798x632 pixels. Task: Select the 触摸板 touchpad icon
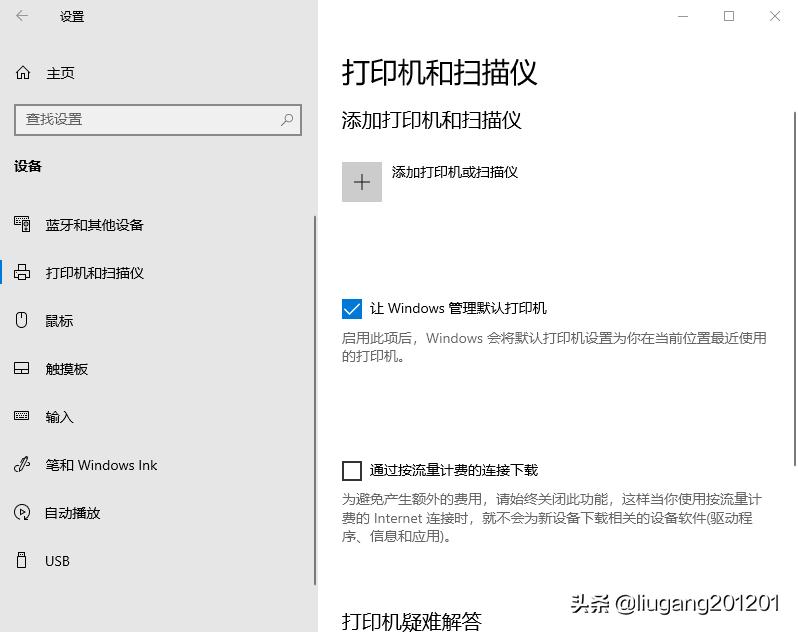(x=21, y=368)
